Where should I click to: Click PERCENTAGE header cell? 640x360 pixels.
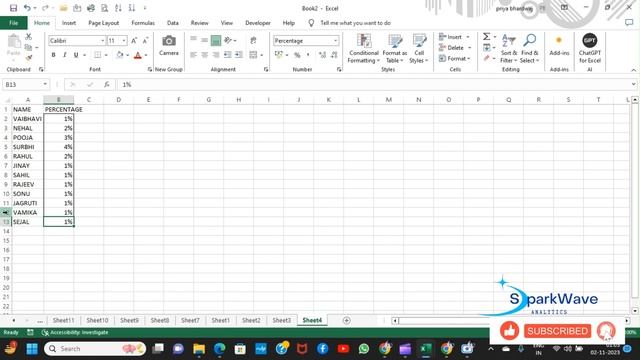pos(59,109)
